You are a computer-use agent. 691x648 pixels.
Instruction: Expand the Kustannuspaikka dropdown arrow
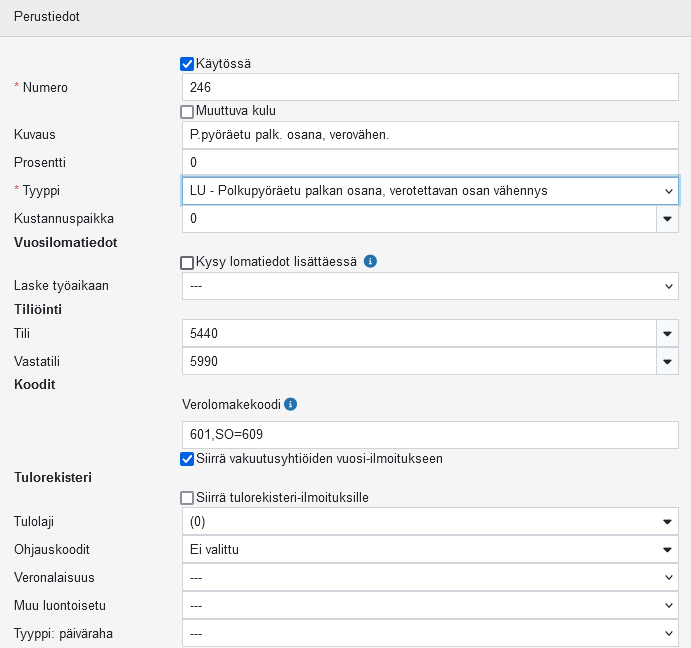point(667,218)
